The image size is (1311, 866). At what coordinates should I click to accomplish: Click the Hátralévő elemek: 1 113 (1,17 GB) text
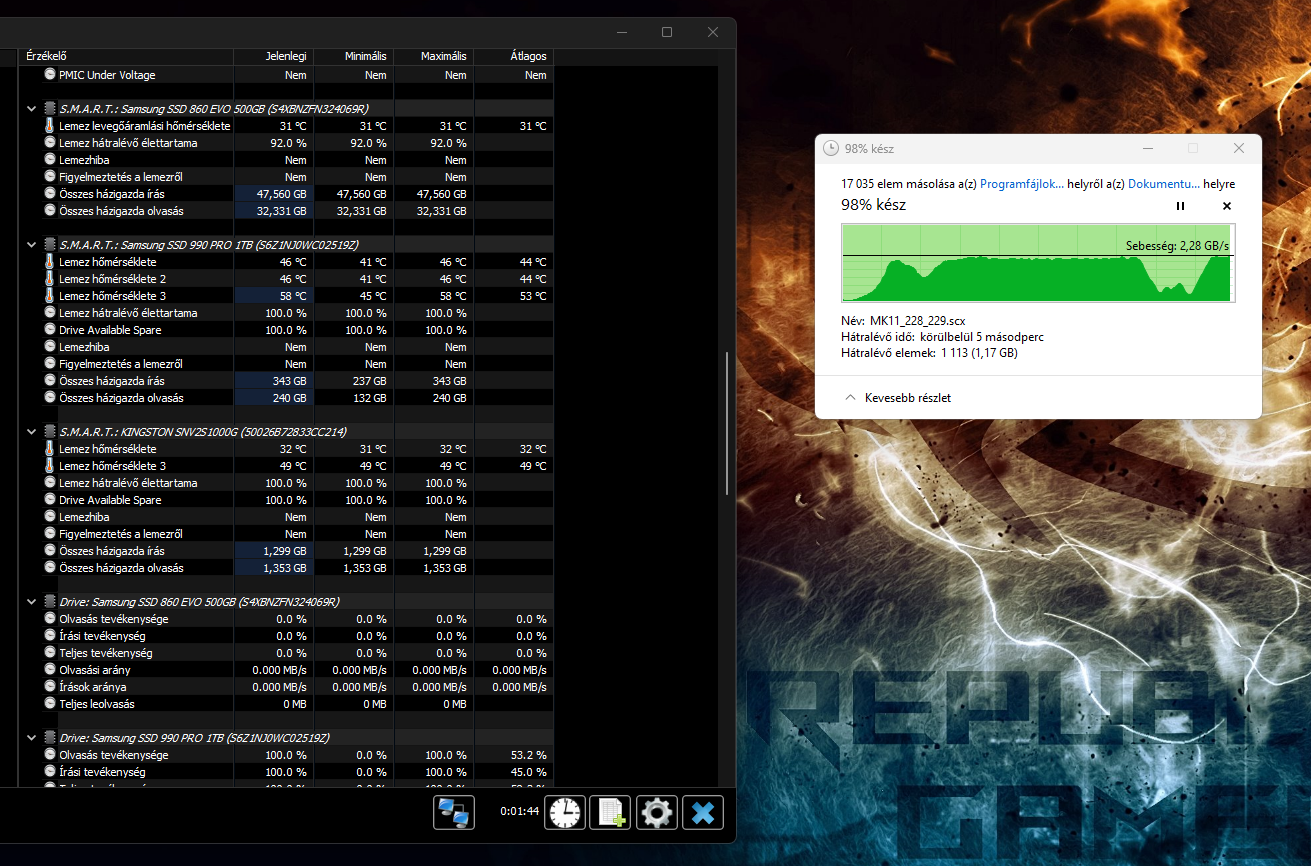pyautogui.click(x=929, y=353)
